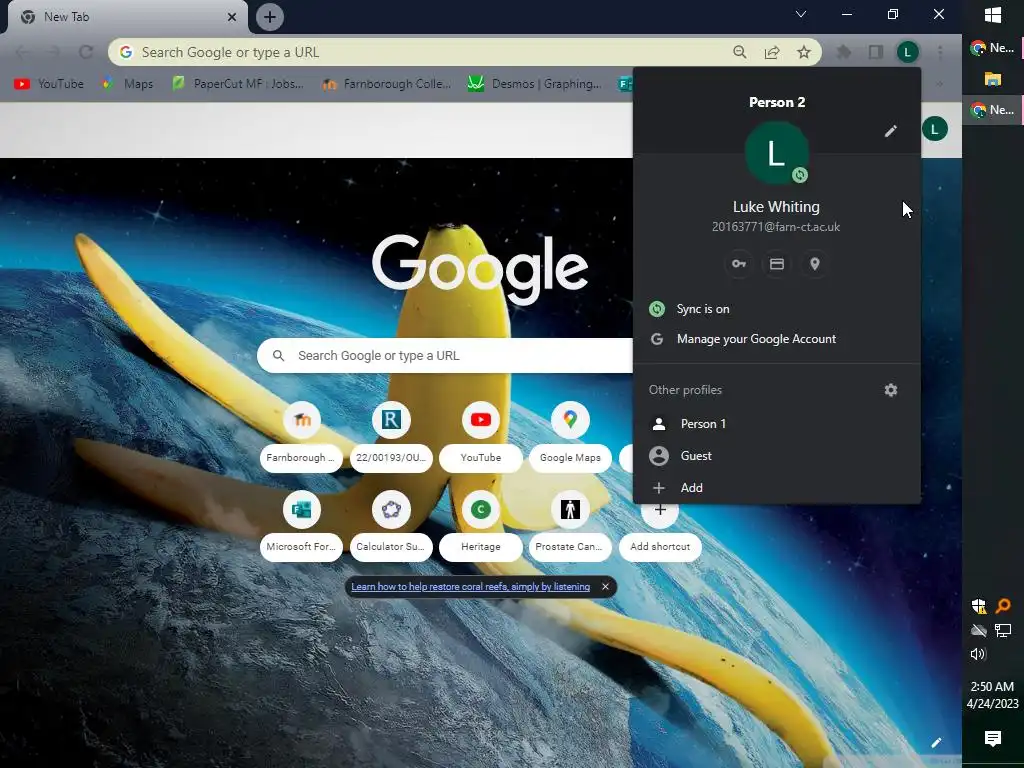Open a Guest profile window

(776, 456)
